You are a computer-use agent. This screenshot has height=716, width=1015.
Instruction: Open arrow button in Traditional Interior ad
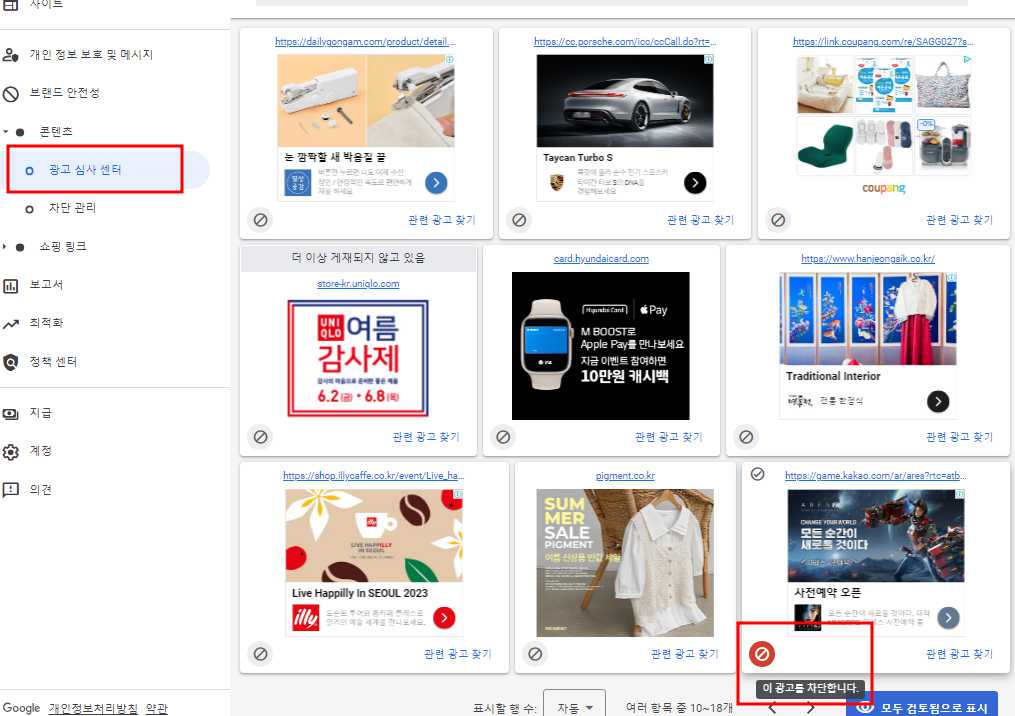click(938, 401)
